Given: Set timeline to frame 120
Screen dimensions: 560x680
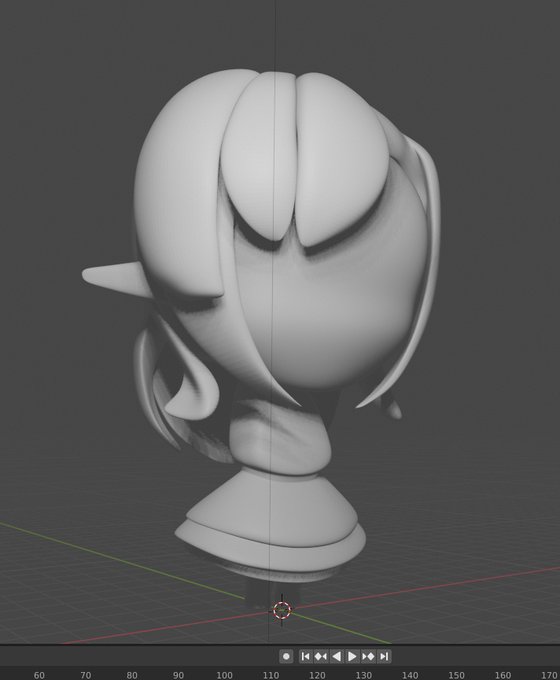Looking at the screenshot, I should point(317,675).
